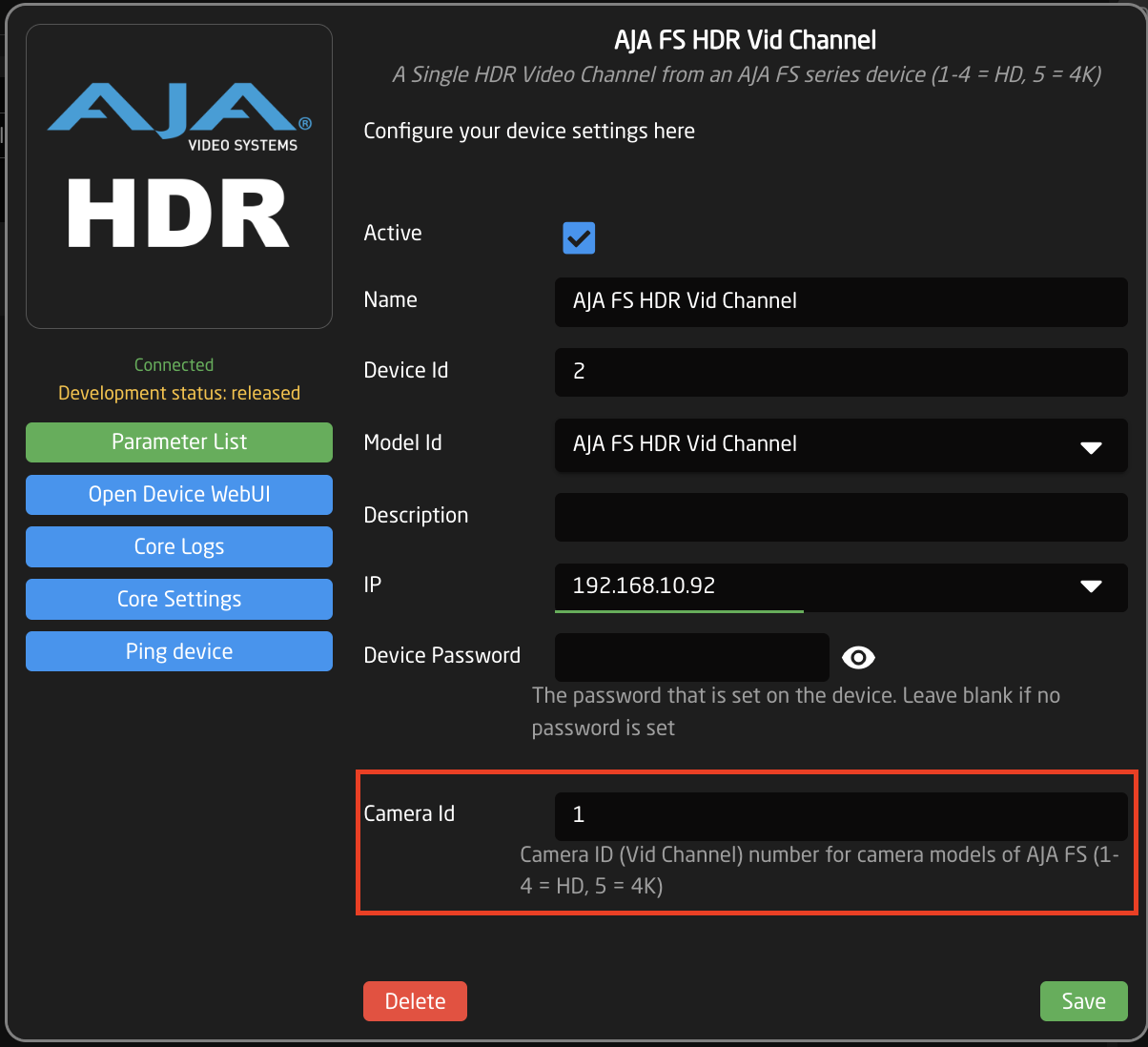
Task: Click the AJA HDR logo thumbnail
Action: [x=179, y=176]
